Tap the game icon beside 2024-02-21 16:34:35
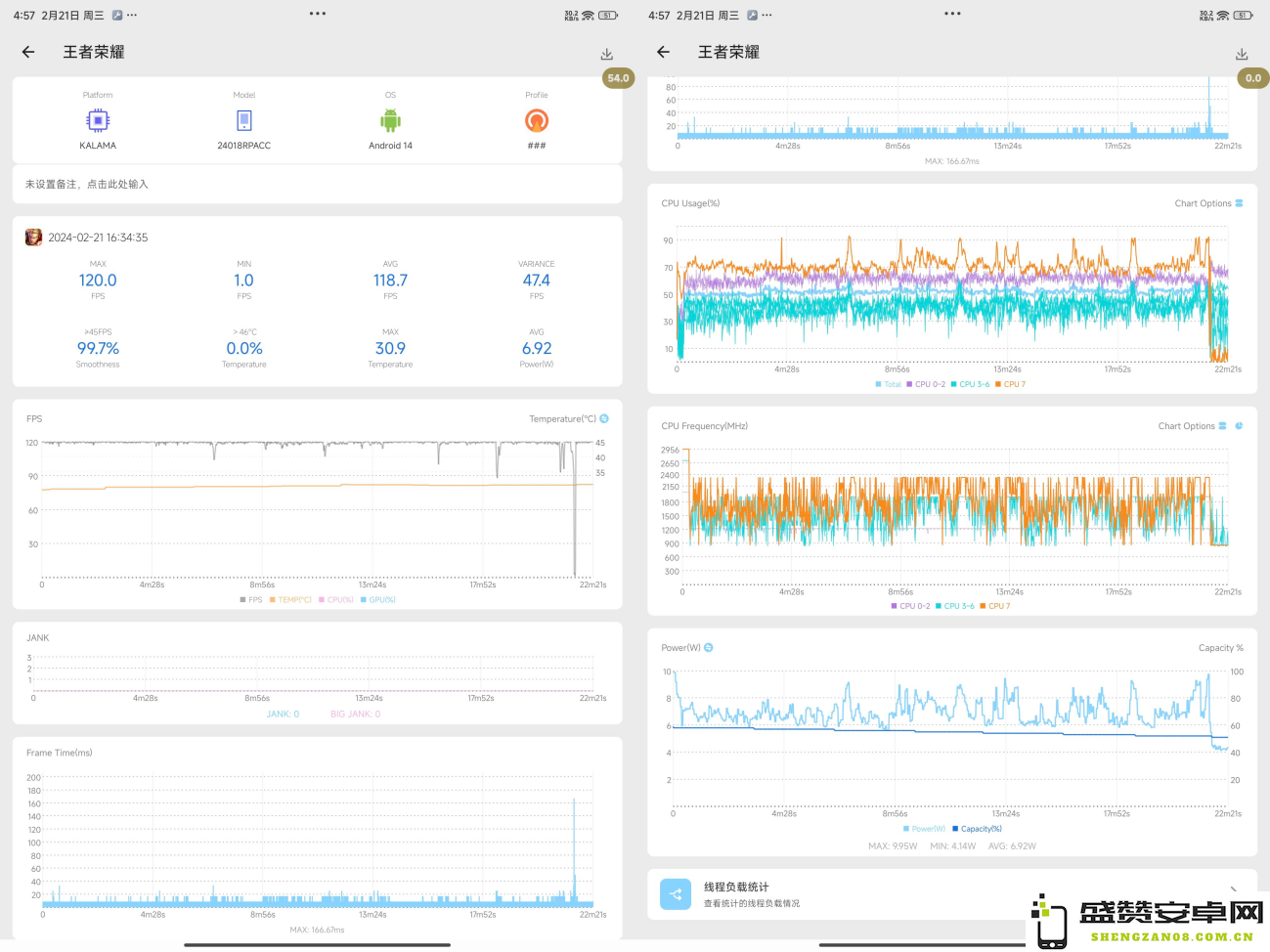Viewport: 1270px width, 952px height. point(33,238)
